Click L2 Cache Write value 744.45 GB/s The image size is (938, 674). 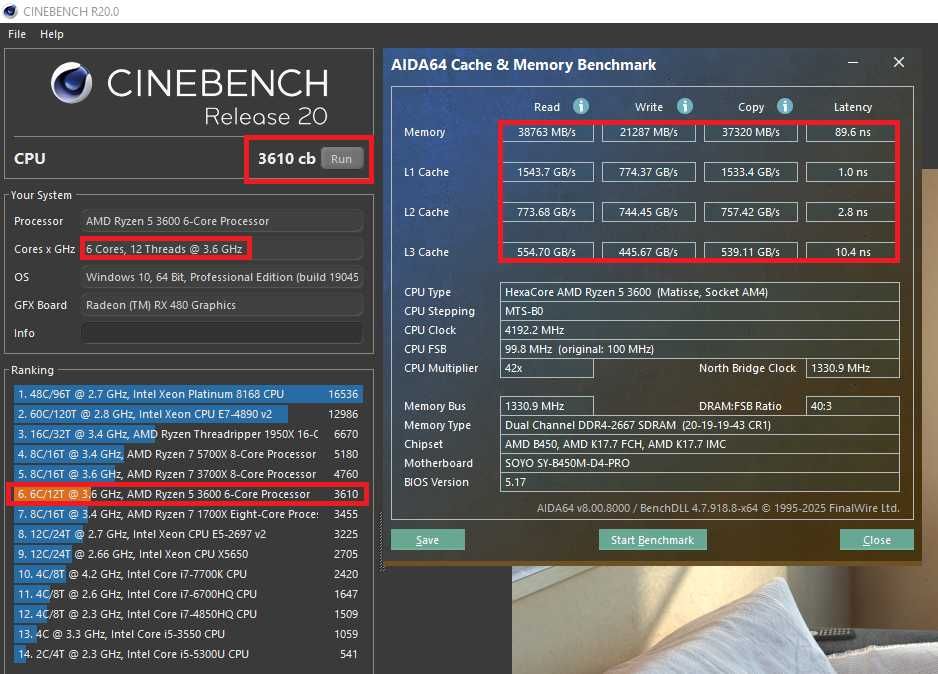[648, 212]
